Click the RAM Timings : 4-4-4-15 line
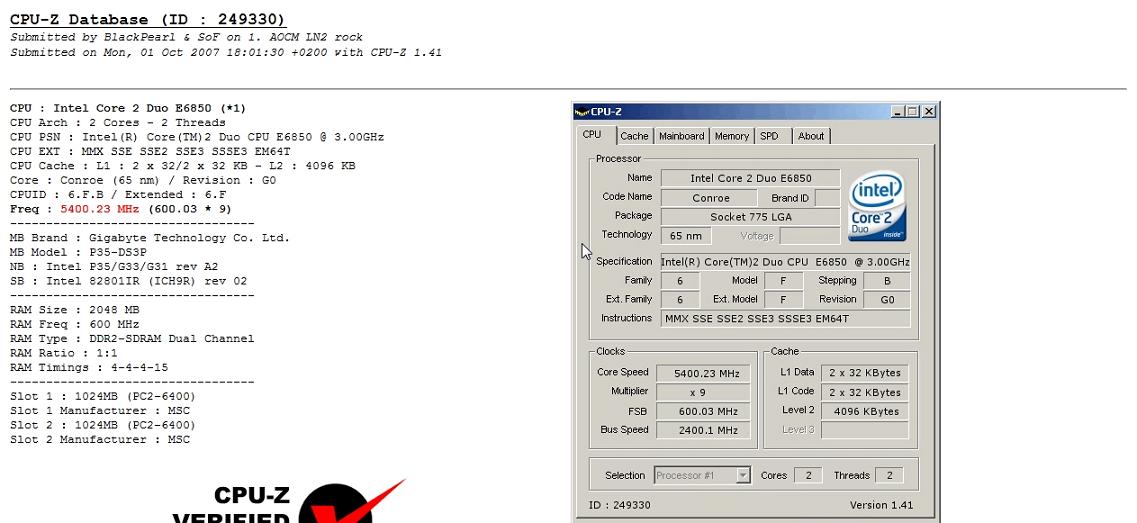 (x=88, y=368)
